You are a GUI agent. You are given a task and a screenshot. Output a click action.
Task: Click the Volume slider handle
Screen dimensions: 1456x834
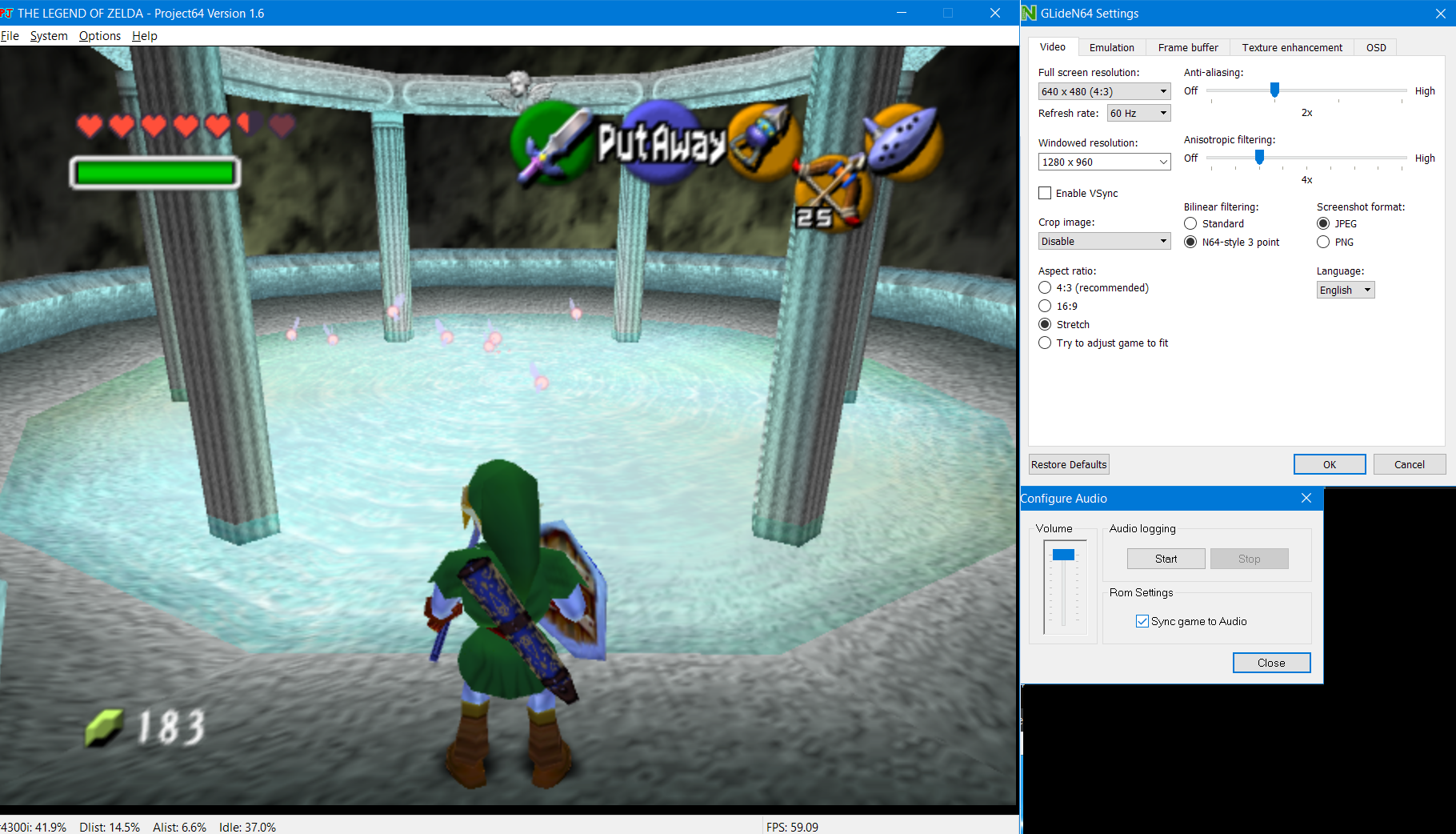pos(1063,555)
